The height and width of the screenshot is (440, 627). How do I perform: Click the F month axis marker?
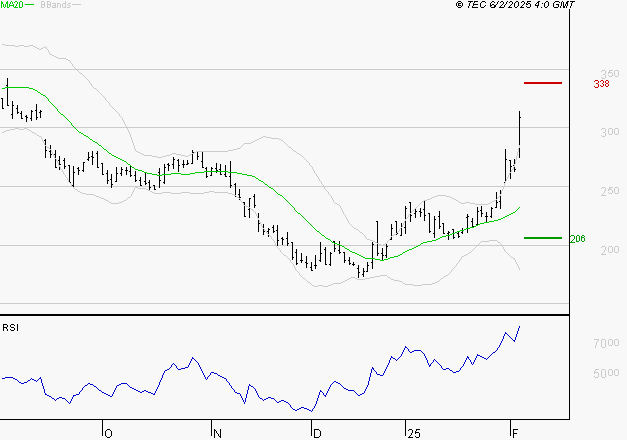point(515,433)
